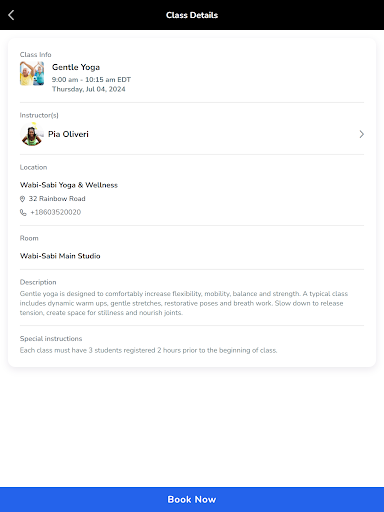Open the 32 Rainbow Road address
384x512 pixels.
point(57,199)
